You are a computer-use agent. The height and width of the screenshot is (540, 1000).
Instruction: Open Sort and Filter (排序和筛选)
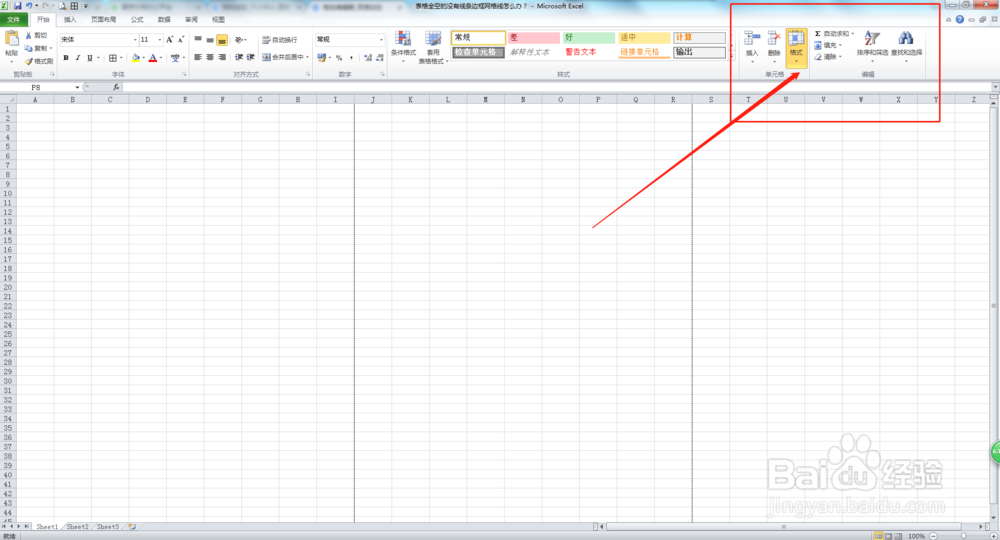point(872,45)
